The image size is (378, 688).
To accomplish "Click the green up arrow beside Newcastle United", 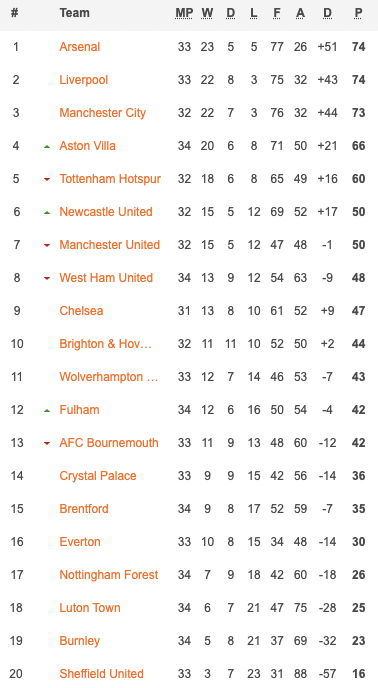I will (x=47, y=212).
